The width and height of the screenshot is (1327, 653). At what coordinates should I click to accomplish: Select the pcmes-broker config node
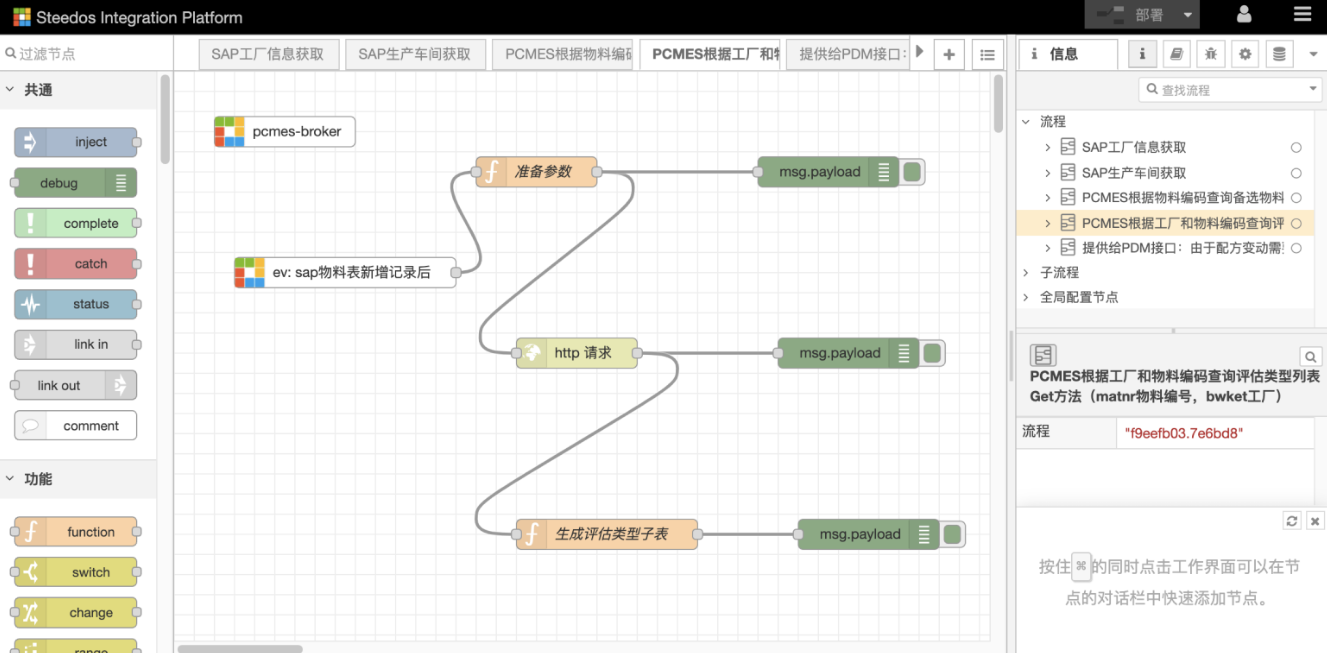coord(285,131)
